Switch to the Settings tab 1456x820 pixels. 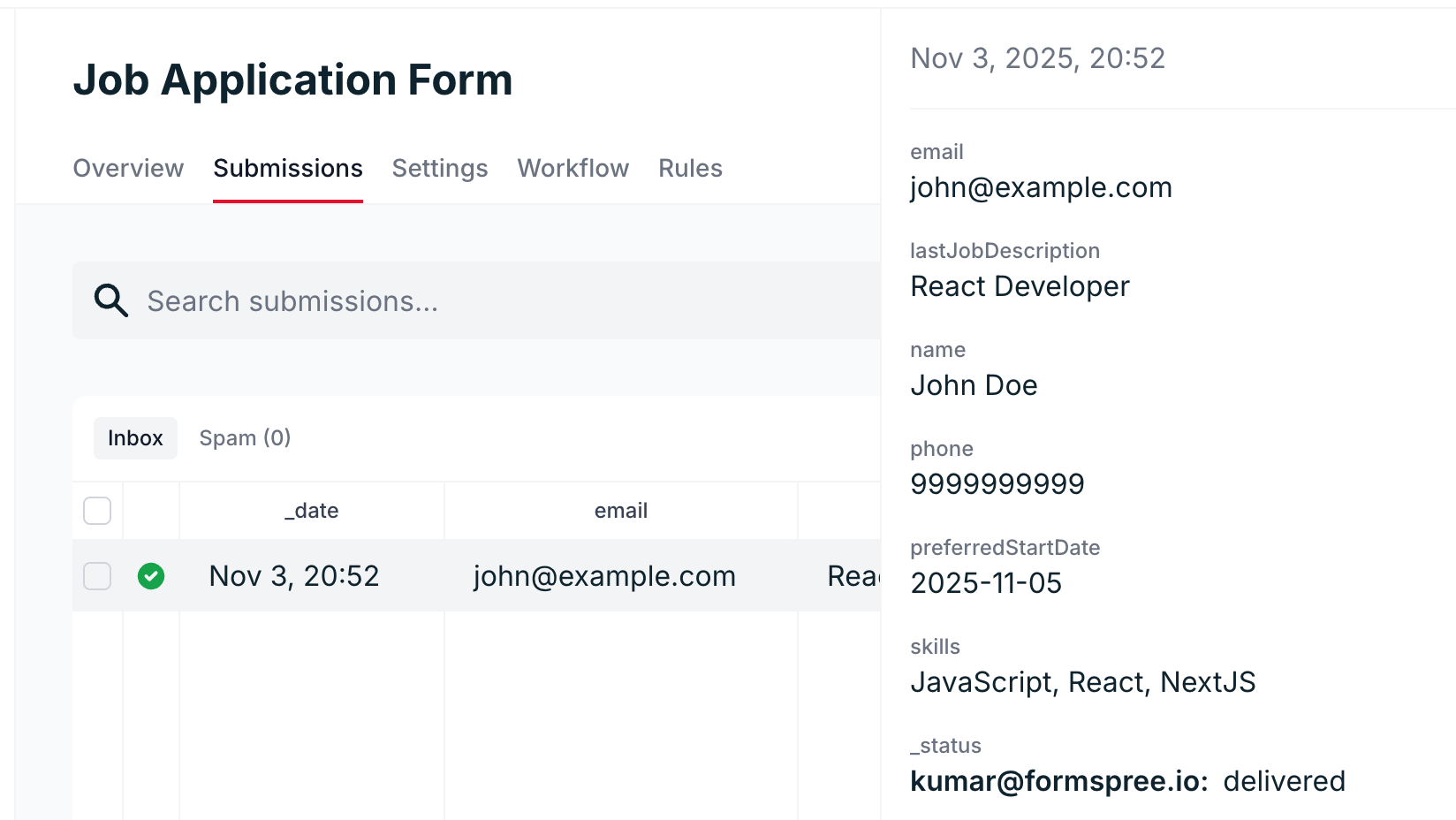pyautogui.click(x=440, y=168)
